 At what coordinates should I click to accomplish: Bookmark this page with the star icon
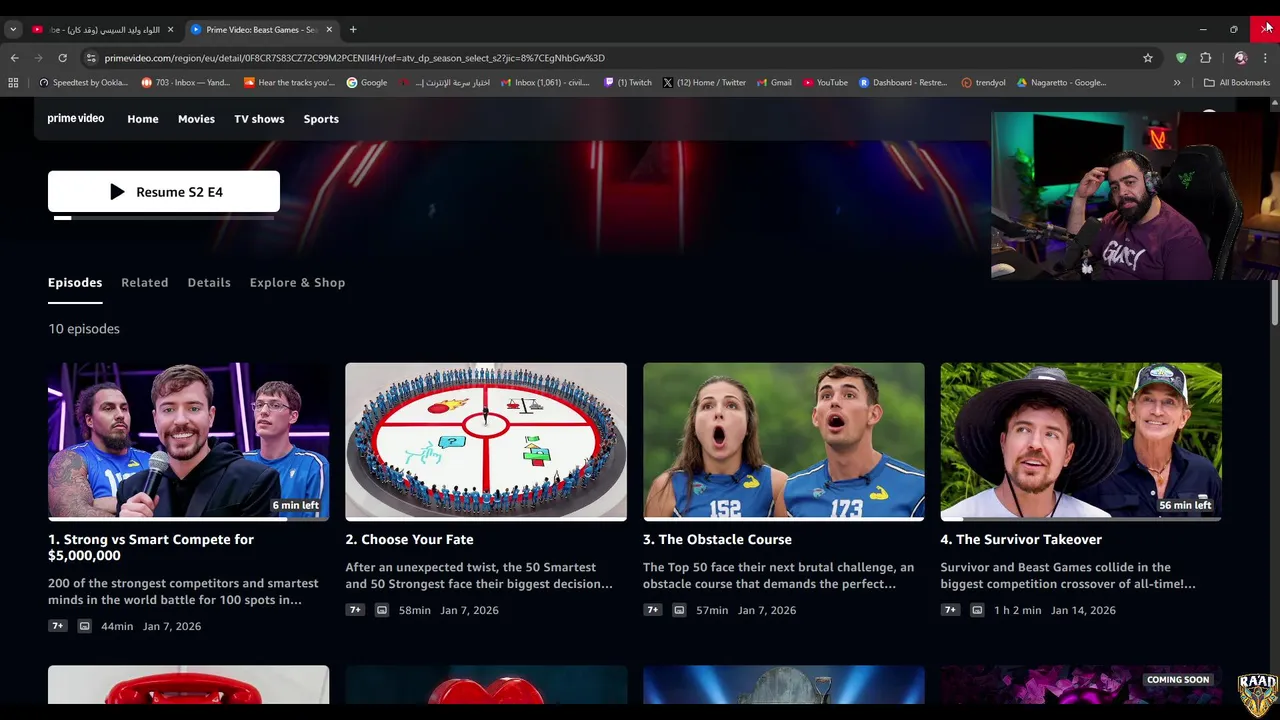[1148, 58]
